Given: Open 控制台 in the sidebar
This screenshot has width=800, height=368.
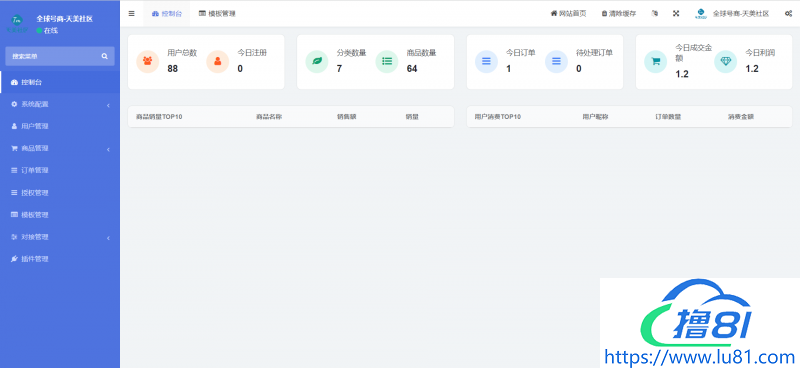Looking at the screenshot, I should pos(60,82).
